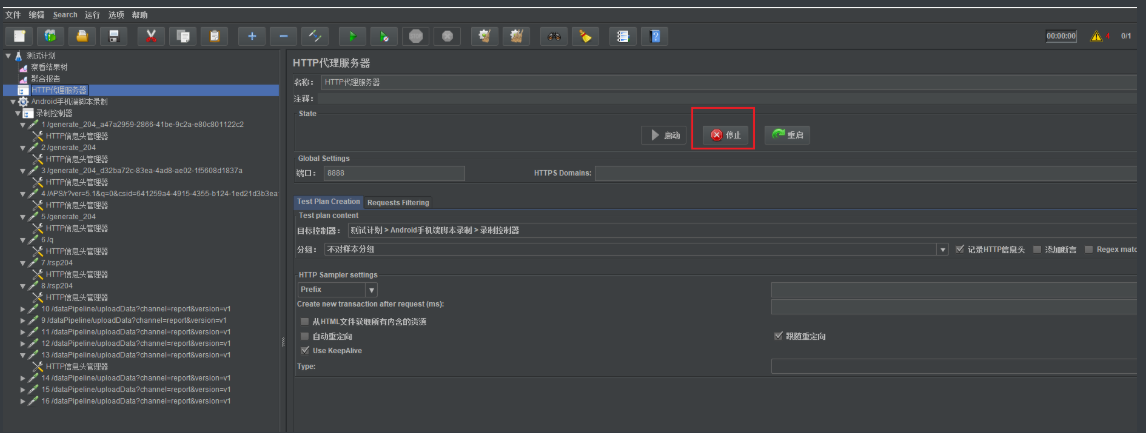Open search with the binoculars icon

tap(553, 36)
